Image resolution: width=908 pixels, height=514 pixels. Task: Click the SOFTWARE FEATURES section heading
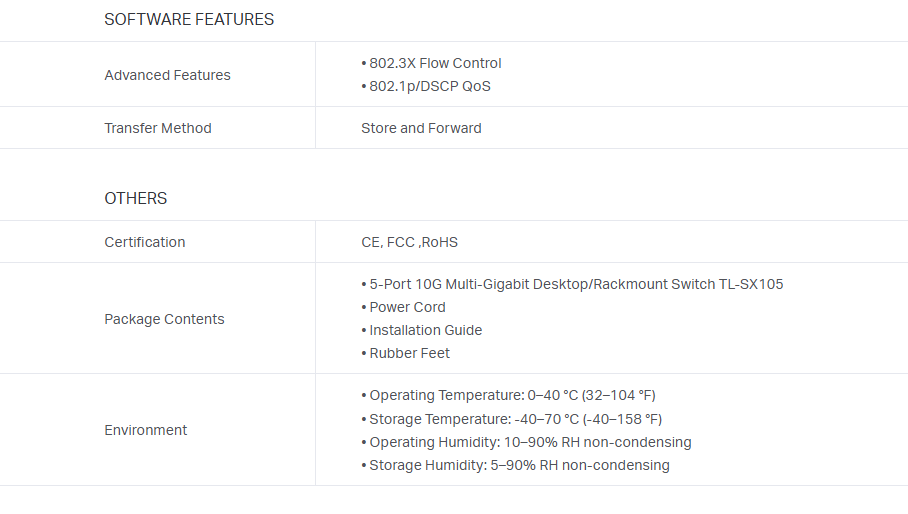(x=189, y=19)
